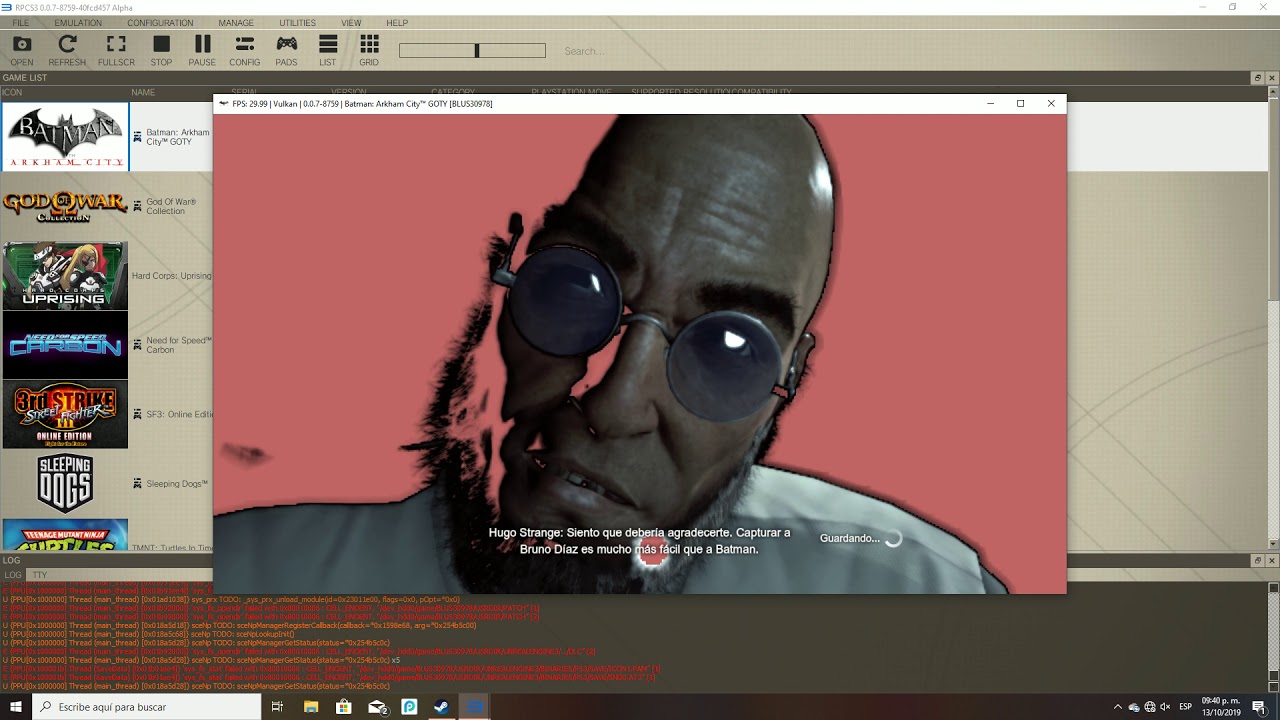Open the Utilities menu
Screen dimensions: 1280x720
coord(297,23)
